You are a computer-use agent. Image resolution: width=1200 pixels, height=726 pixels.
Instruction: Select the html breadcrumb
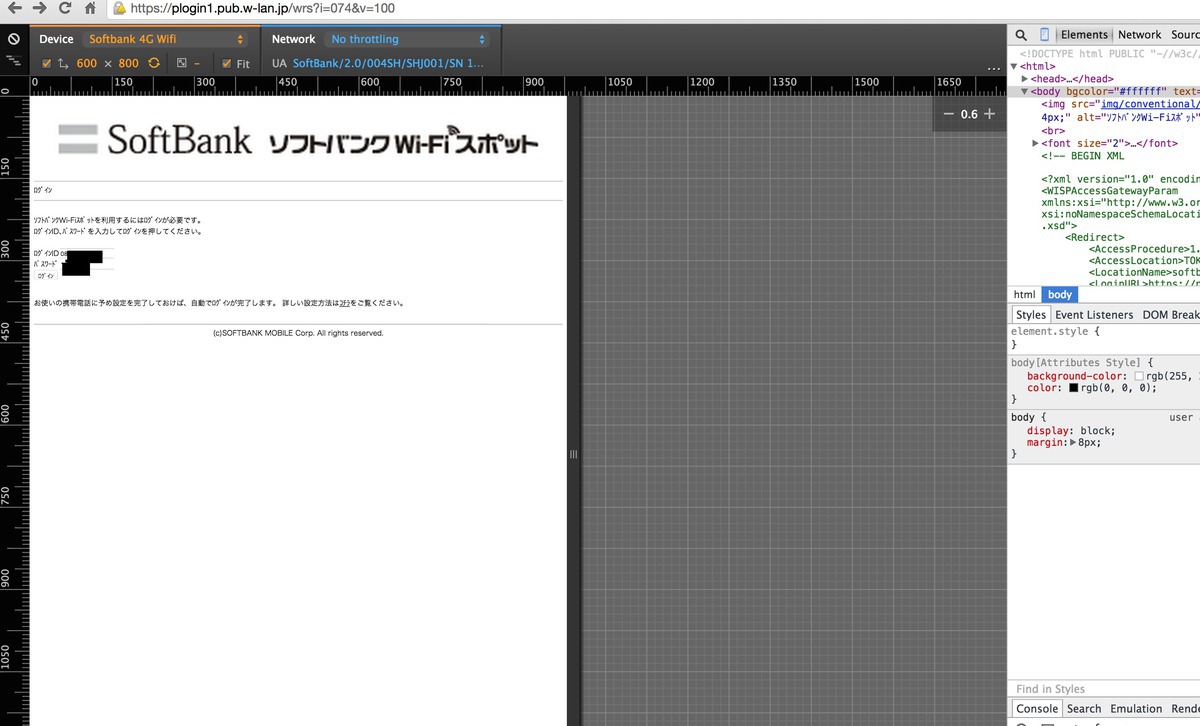tap(1024, 295)
